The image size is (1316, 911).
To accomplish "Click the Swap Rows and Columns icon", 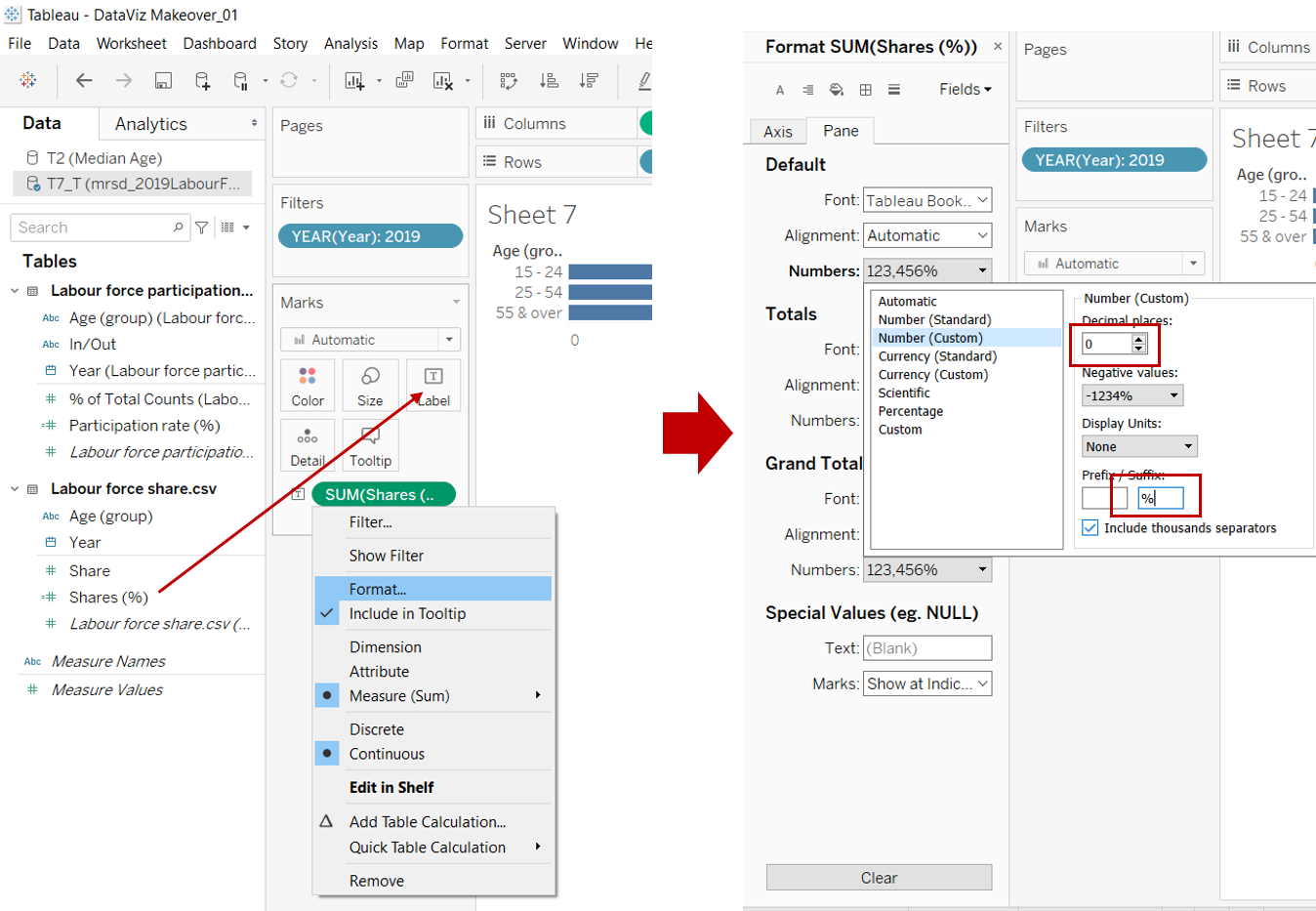I will click(509, 81).
